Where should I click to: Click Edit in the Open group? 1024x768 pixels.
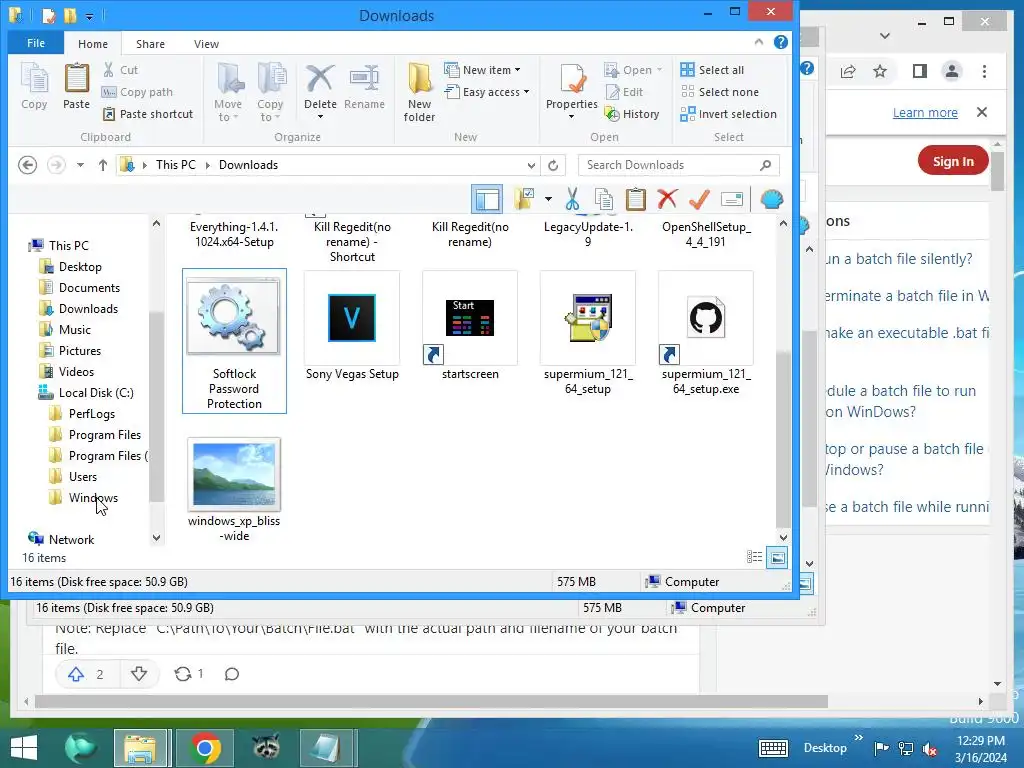point(624,92)
